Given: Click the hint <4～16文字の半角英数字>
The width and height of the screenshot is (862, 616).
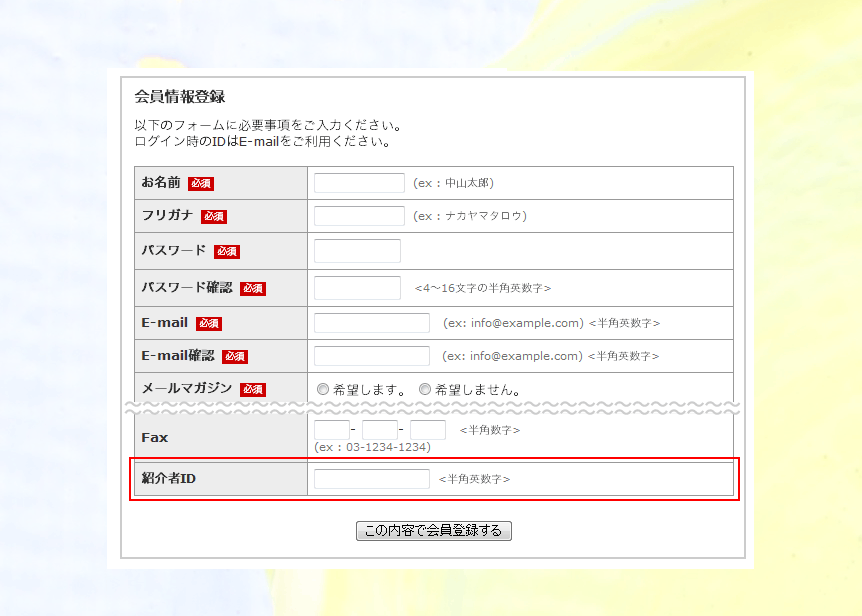Looking at the screenshot, I should 483,288.
